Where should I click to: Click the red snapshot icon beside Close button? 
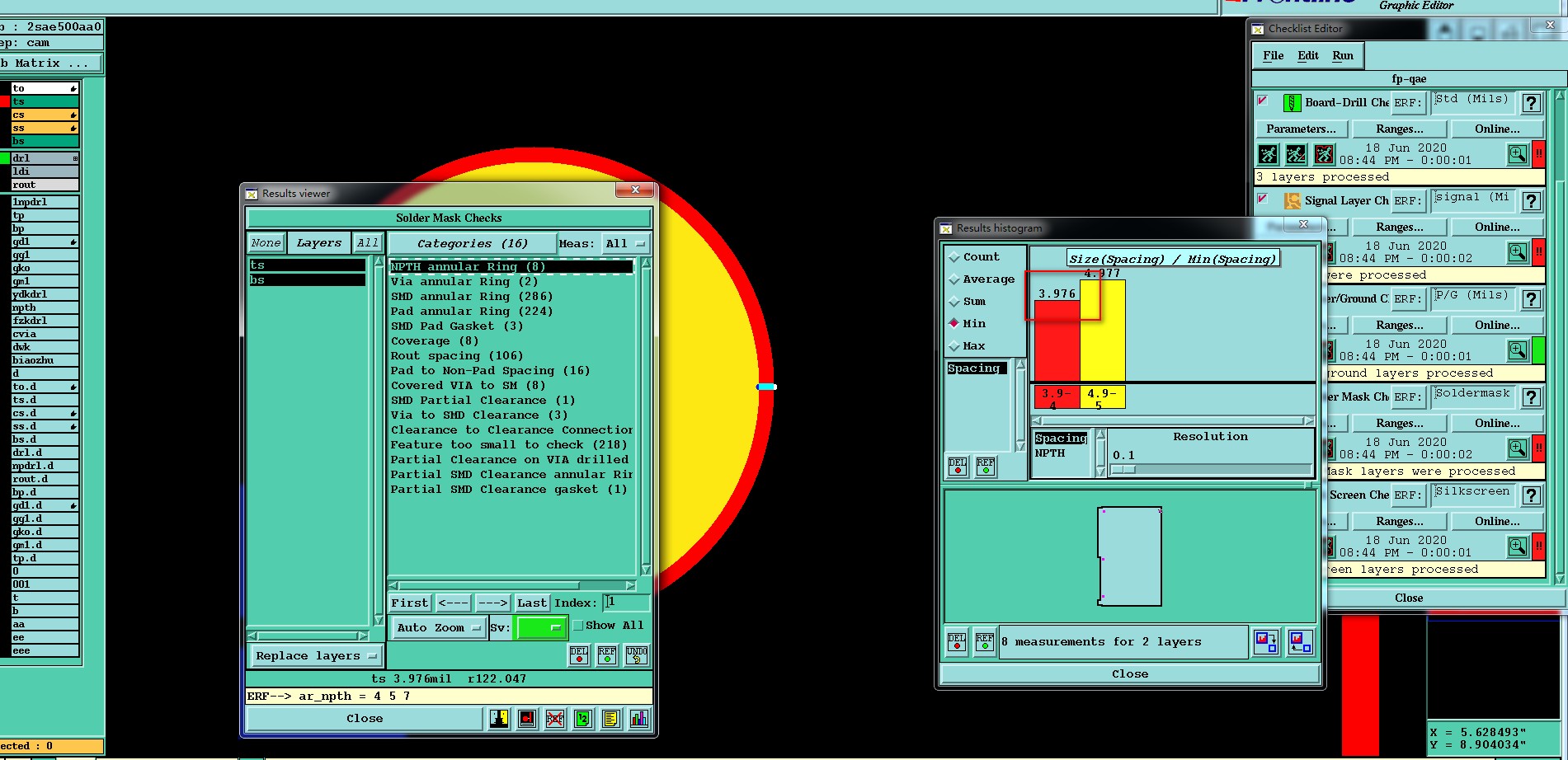point(527,719)
